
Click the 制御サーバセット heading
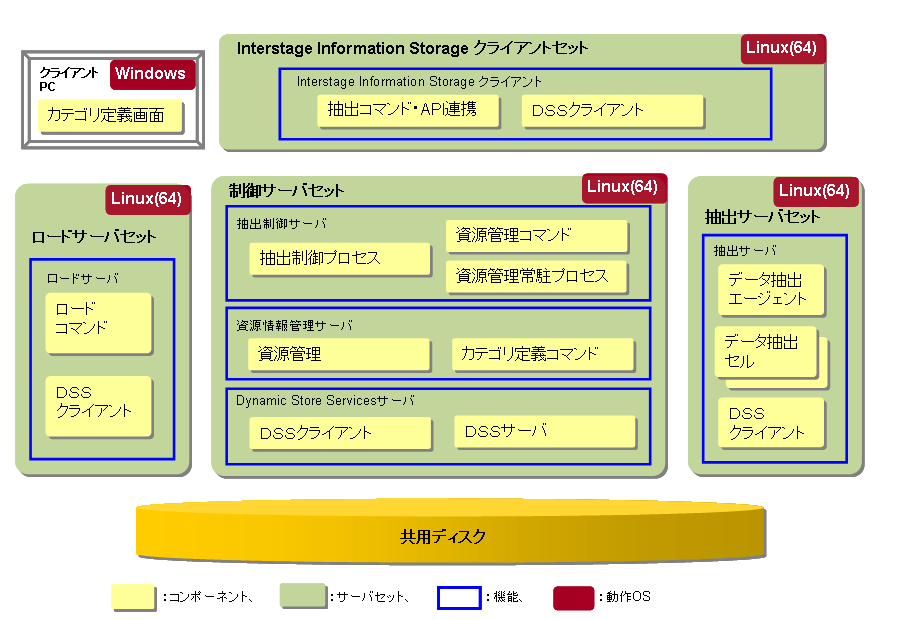286,190
